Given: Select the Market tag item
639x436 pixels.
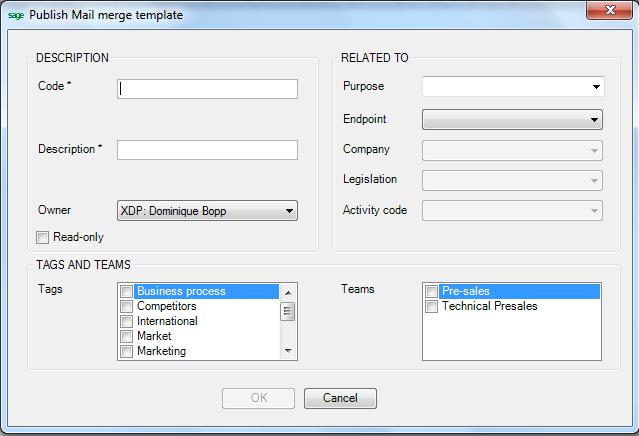Looking at the screenshot, I should [155, 337].
